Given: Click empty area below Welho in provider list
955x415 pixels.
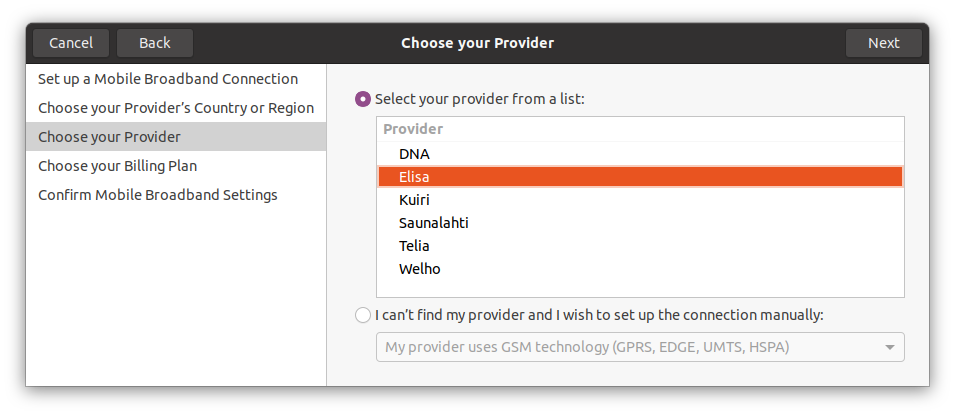Looking at the screenshot, I should tap(640, 288).
